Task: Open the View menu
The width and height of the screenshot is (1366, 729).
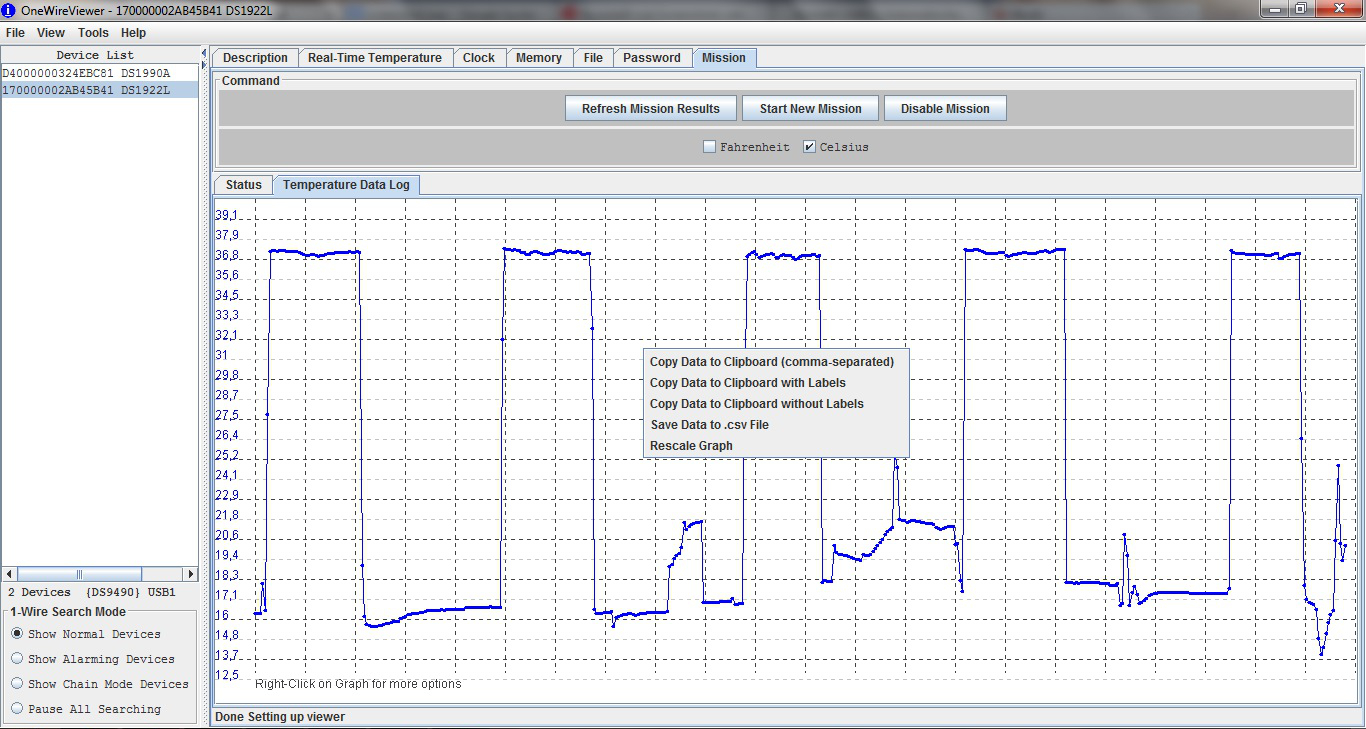Action: [51, 33]
